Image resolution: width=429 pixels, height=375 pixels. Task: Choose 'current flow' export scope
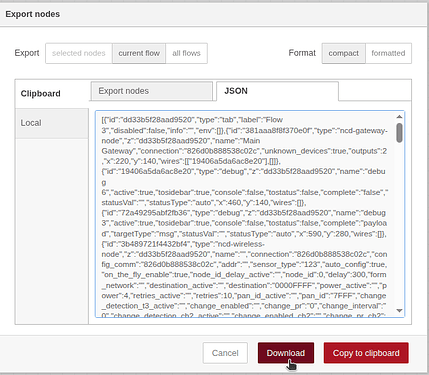(139, 53)
